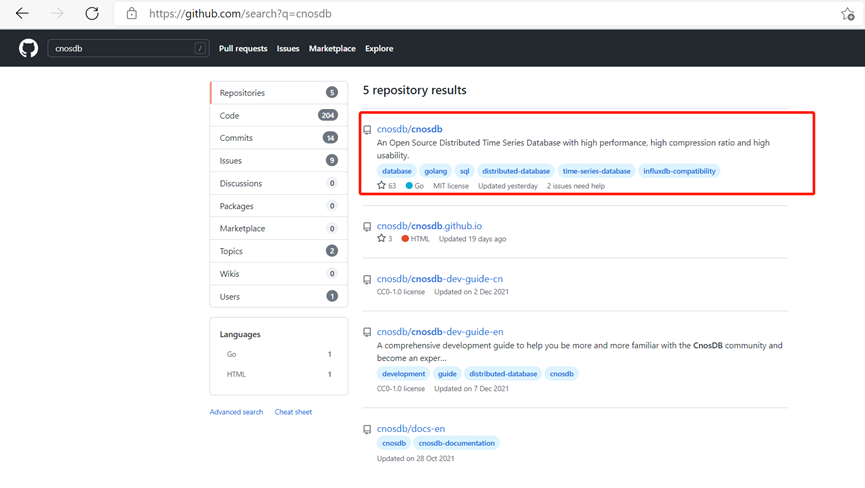Image resolution: width=865 pixels, height=488 pixels.
Task: Select the Packages filter in sidebar
Action: (279, 206)
